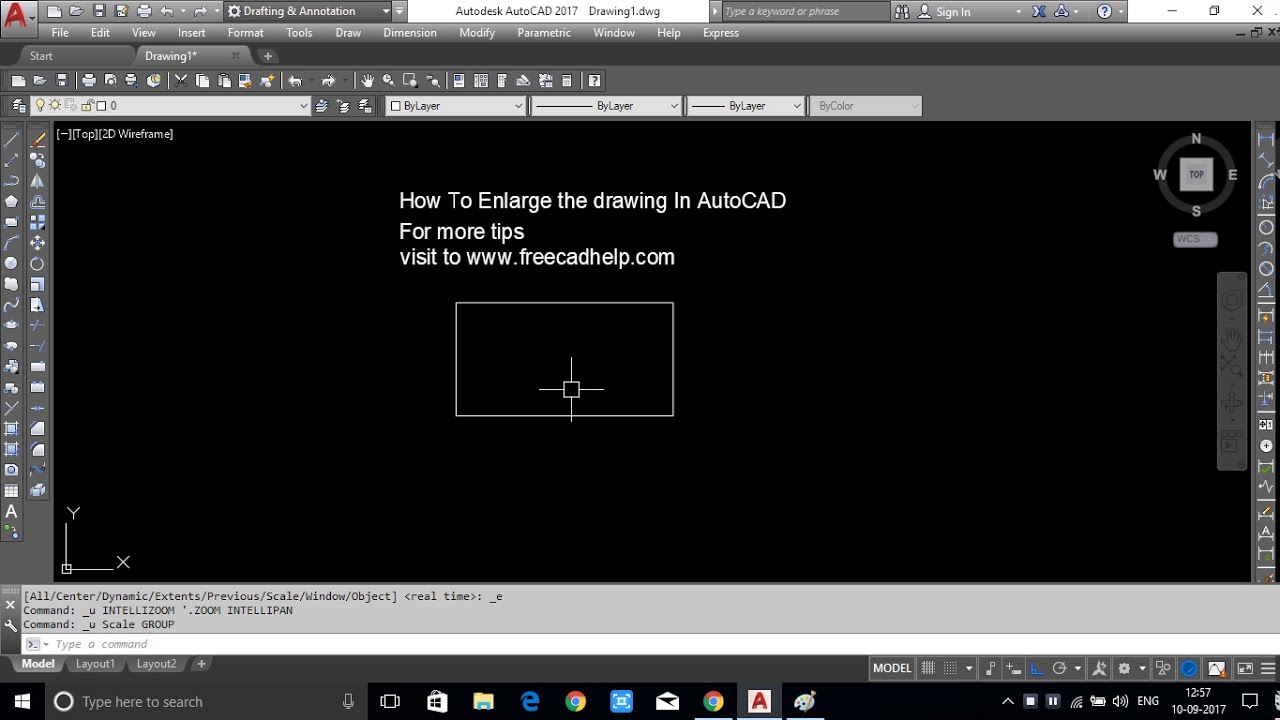Screen dimensions: 1280x720
Task: Open the Dimension menu
Action: (x=410, y=33)
